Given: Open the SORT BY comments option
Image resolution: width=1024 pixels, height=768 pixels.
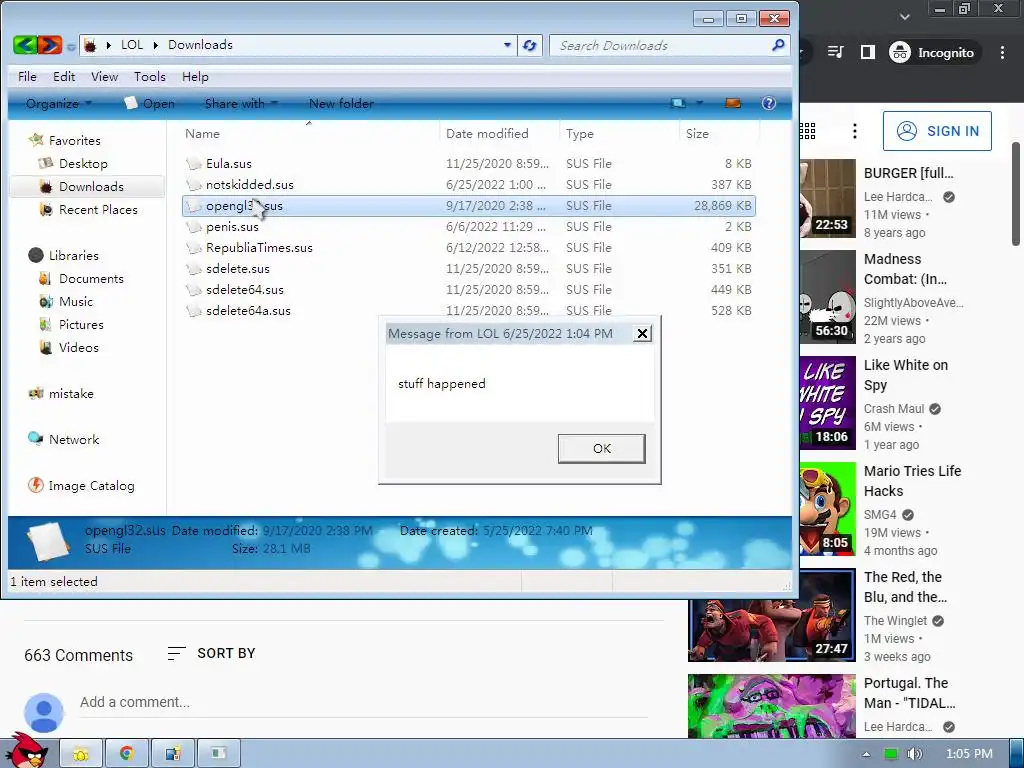Looking at the screenshot, I should point(212,653).
